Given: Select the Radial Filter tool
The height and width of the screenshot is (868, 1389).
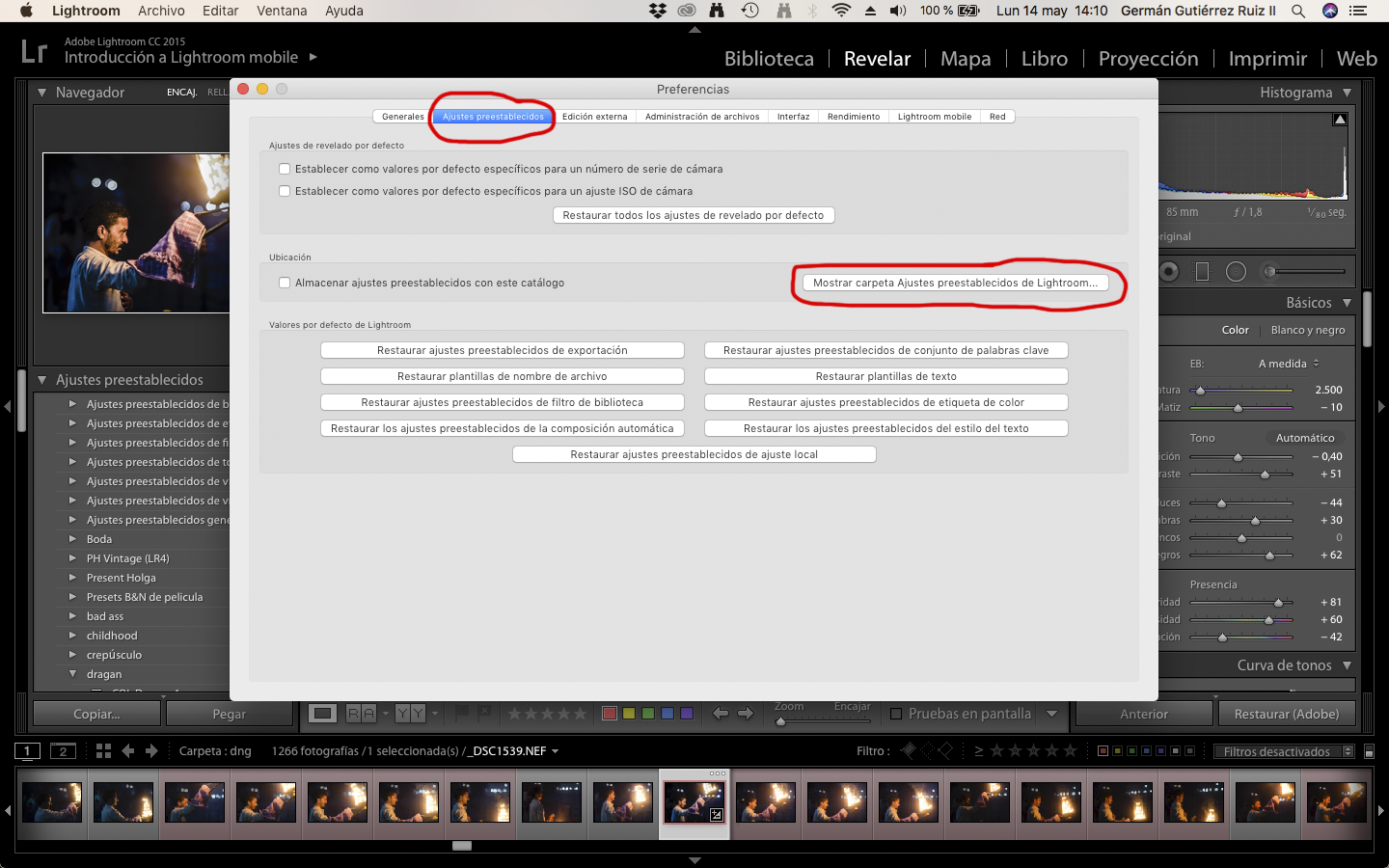Looking at the screenshot, I should tap(1236, 272).
